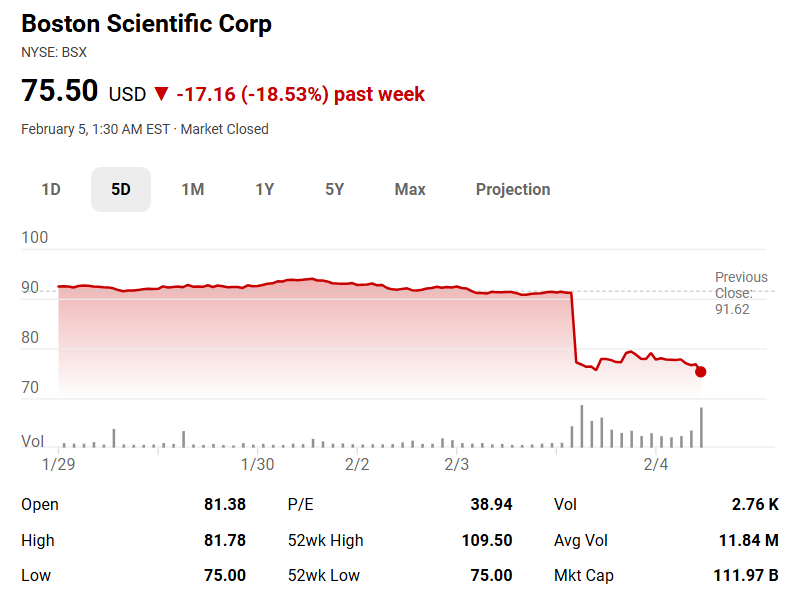Click the red current-price dot on chart
The image size is (792, 606).
click(700, 372)
